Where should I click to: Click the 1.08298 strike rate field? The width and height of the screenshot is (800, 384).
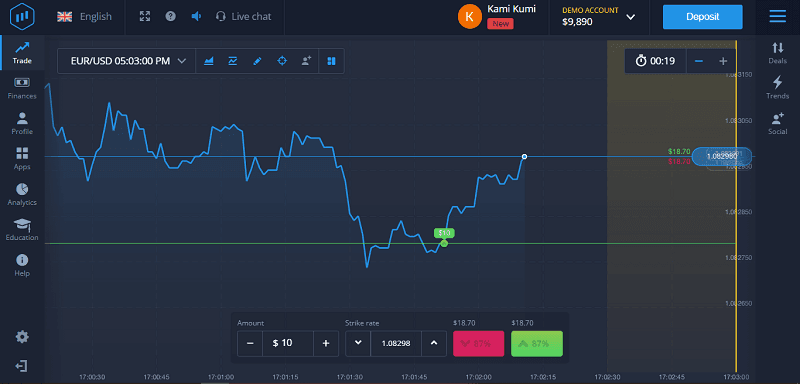396,343
